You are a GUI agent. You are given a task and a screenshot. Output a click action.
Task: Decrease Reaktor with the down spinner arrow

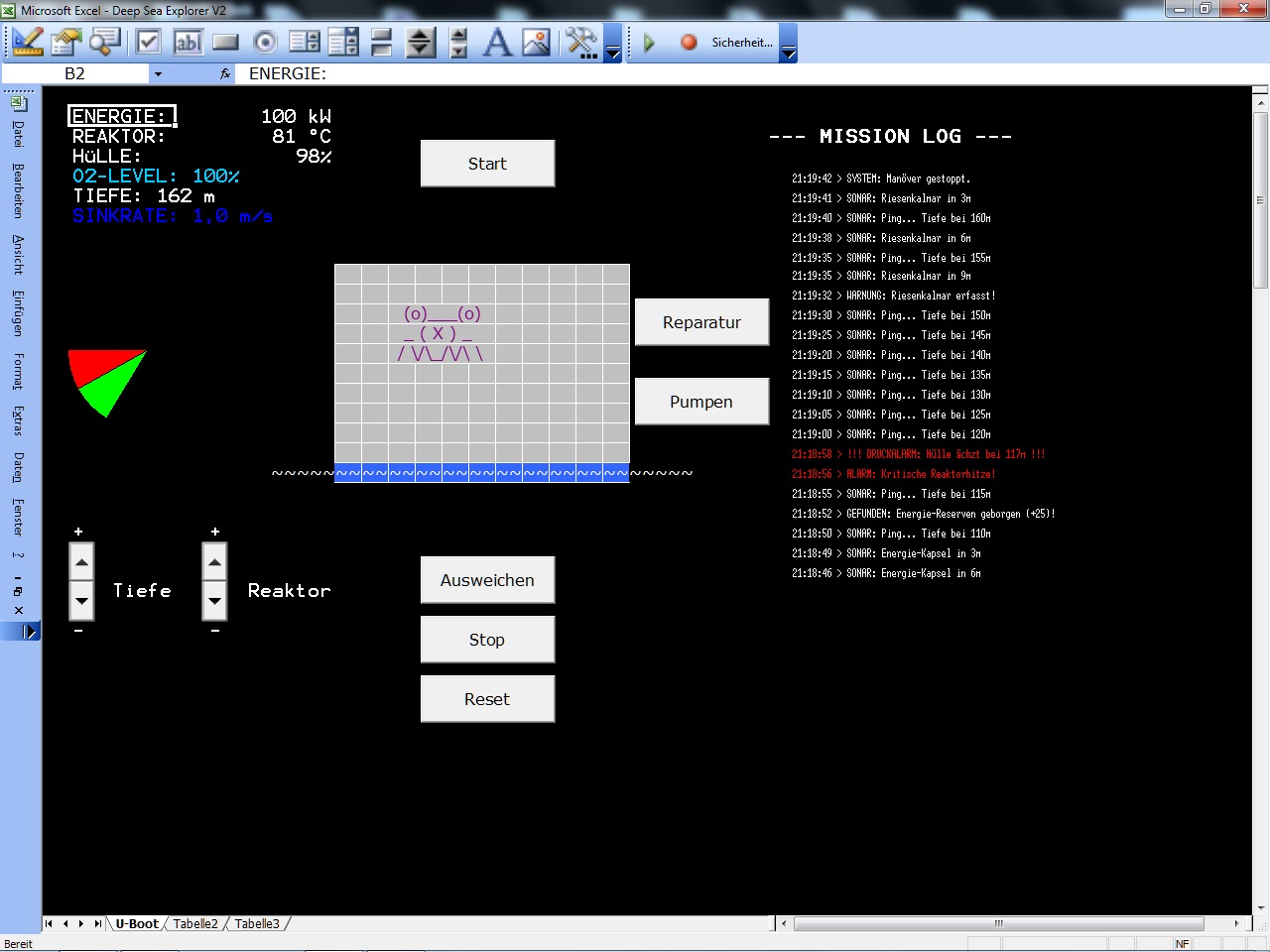(x=215, y=601)
